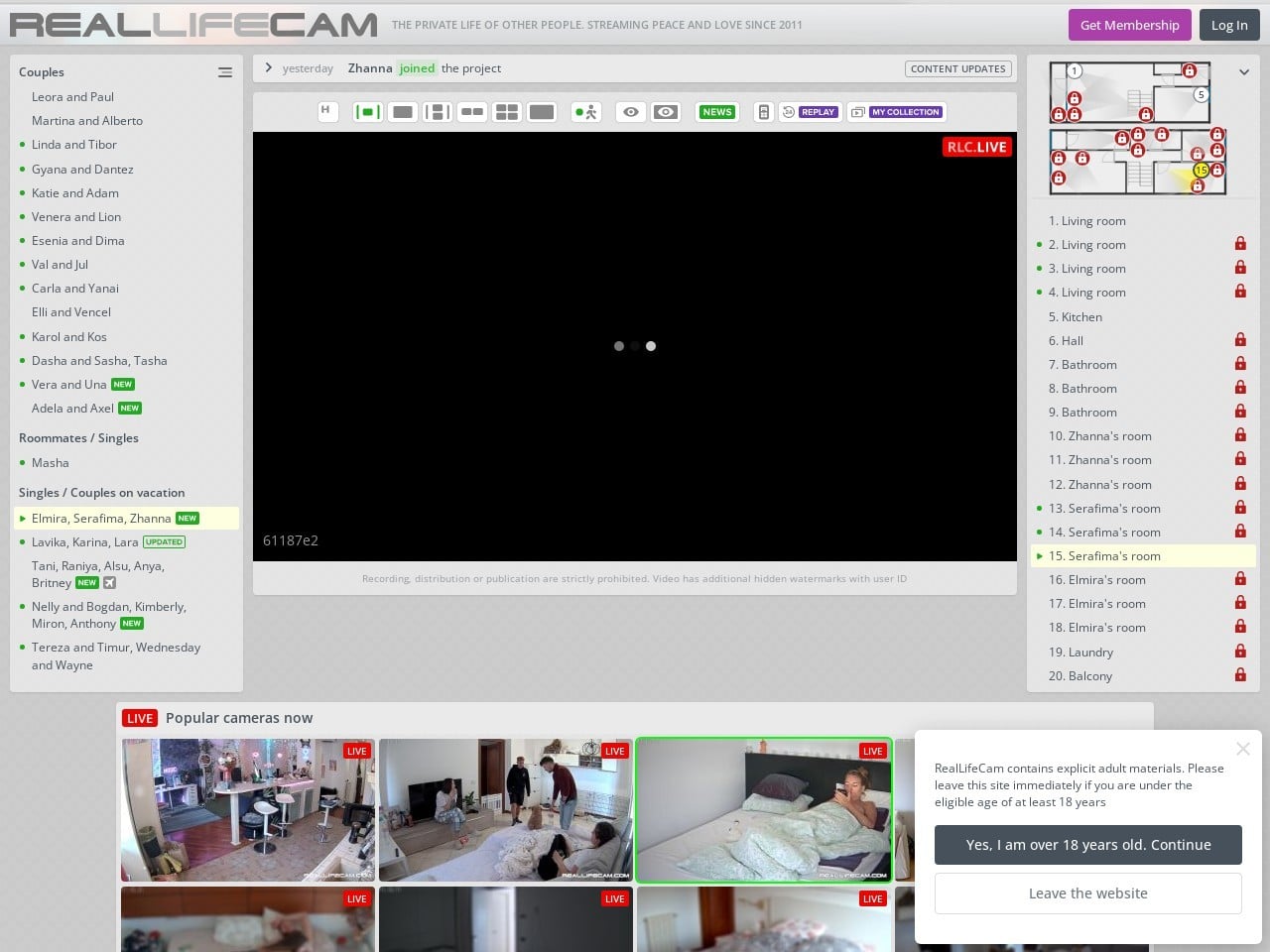Choose the green single-view layout icon
This screenshot has height=952, width=1270.
(368, 112)
